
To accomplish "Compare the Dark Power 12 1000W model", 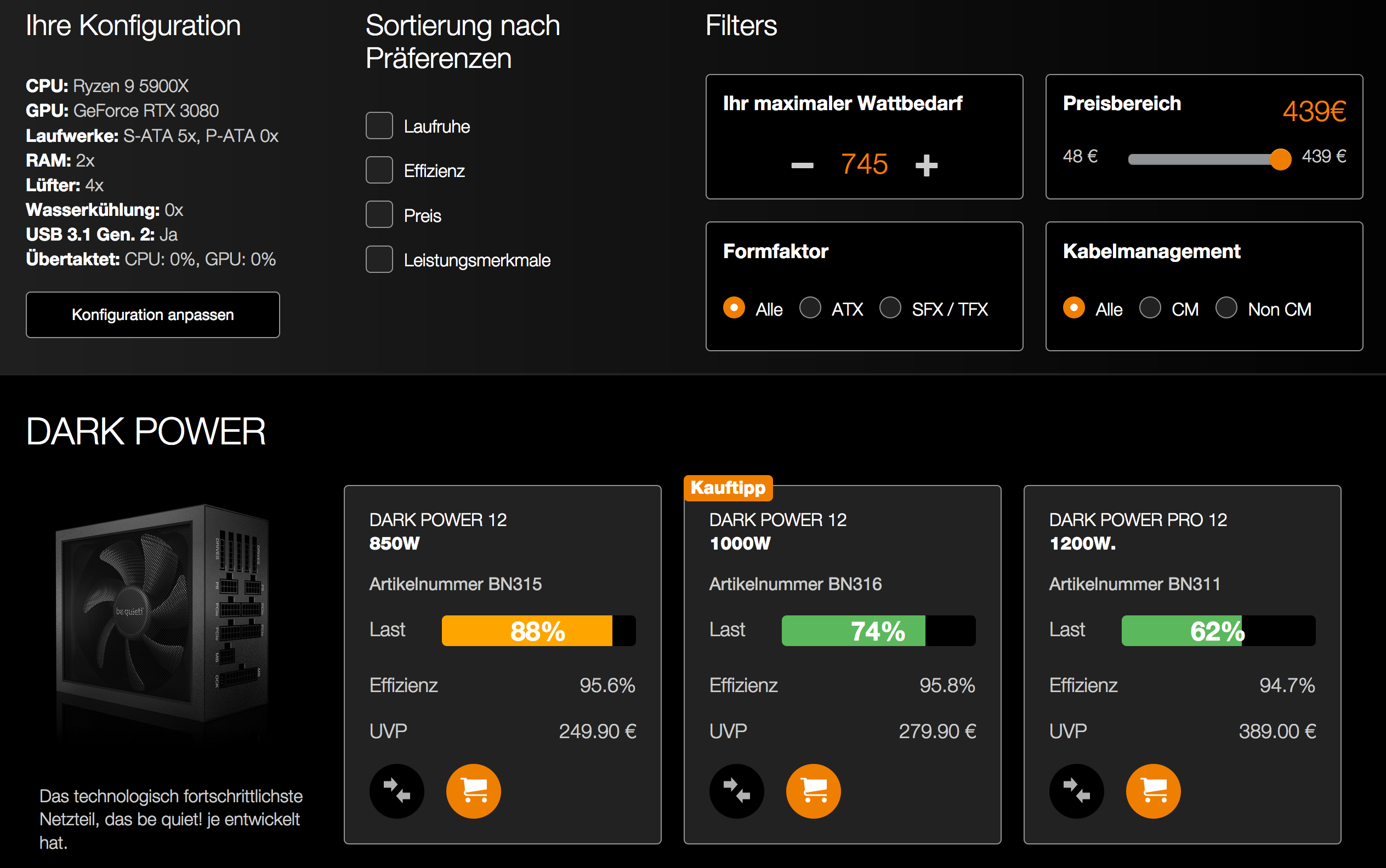I will point(736,791).
